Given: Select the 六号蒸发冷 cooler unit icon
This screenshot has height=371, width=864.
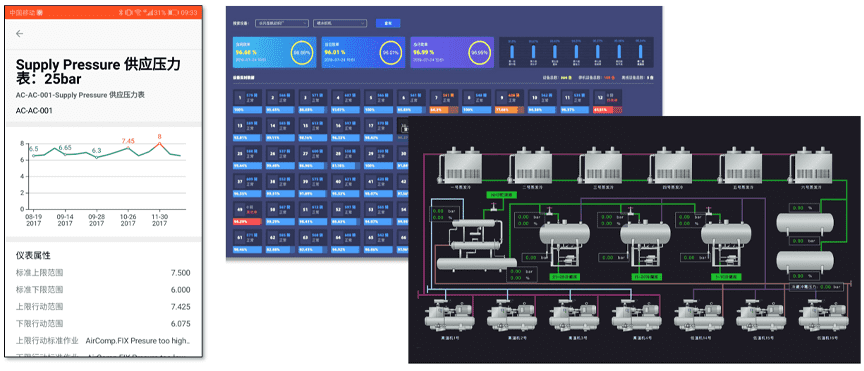Looking at the screenshot, I should pos(811,165).
